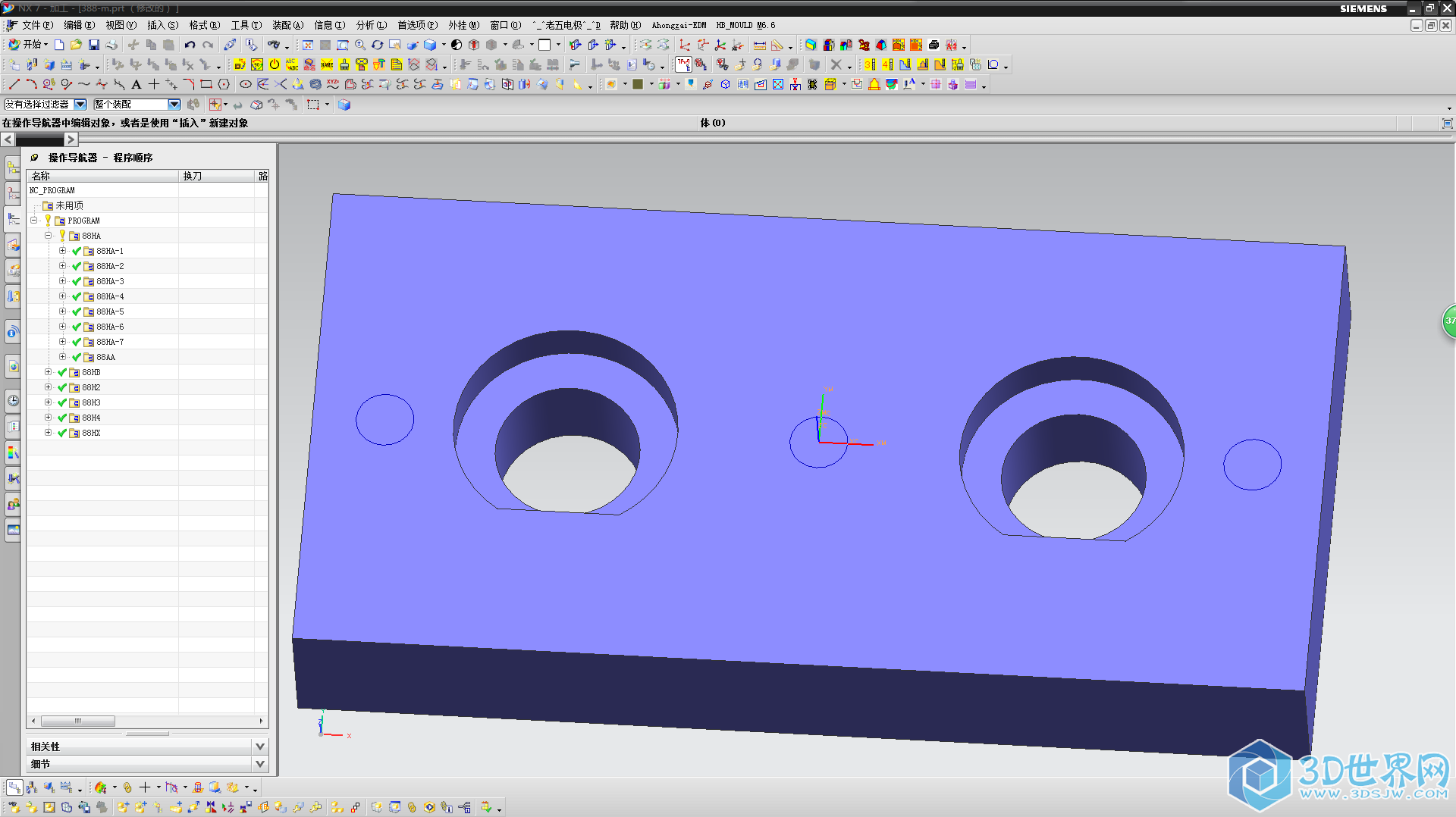The height and width of the screenshot is (817, 1456).
Task: Open the 编辑(E) menu
Action: tap(79, 25)
